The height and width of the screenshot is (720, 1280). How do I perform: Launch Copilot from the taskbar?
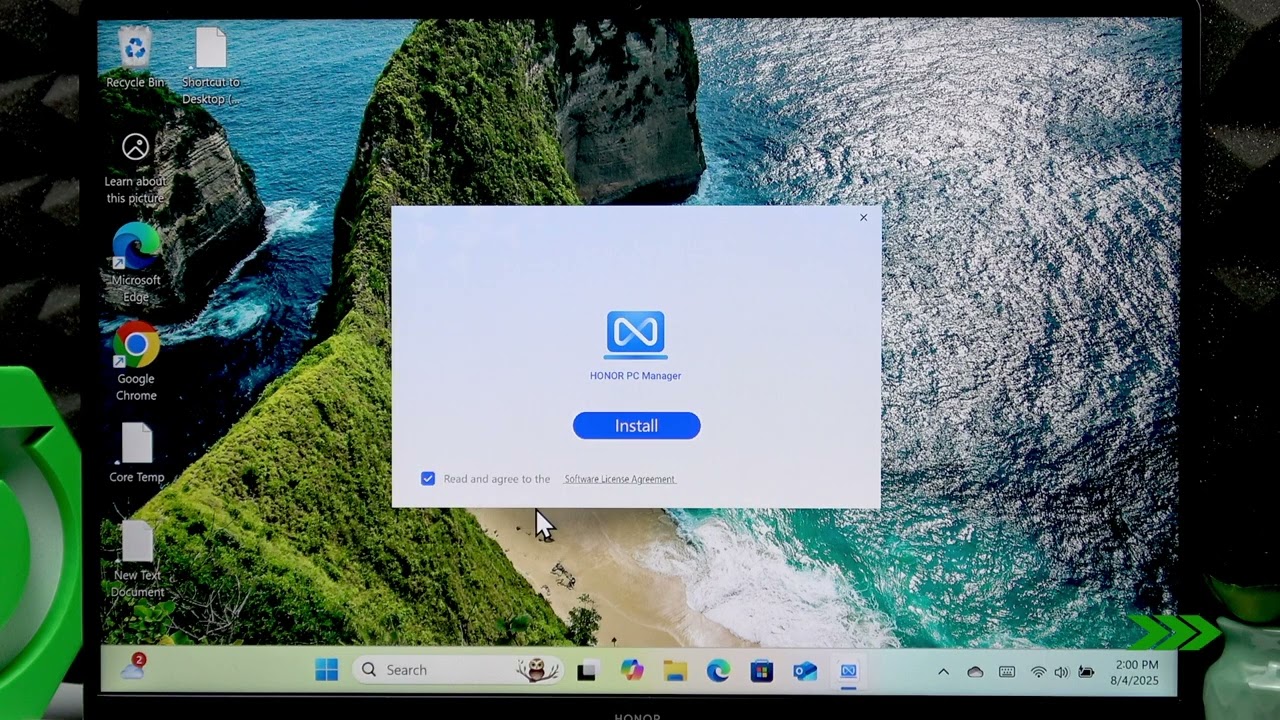click(x=631, y=671)
